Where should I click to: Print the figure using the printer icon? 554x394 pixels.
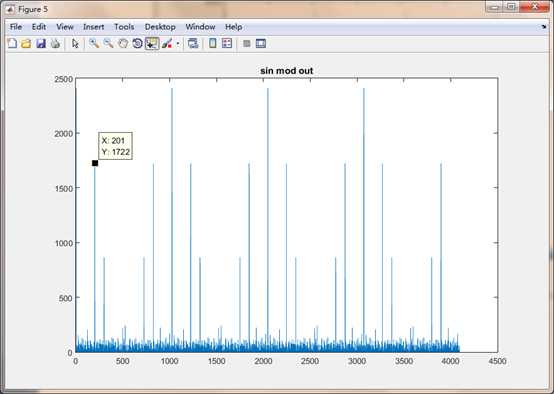click(55, 43)
